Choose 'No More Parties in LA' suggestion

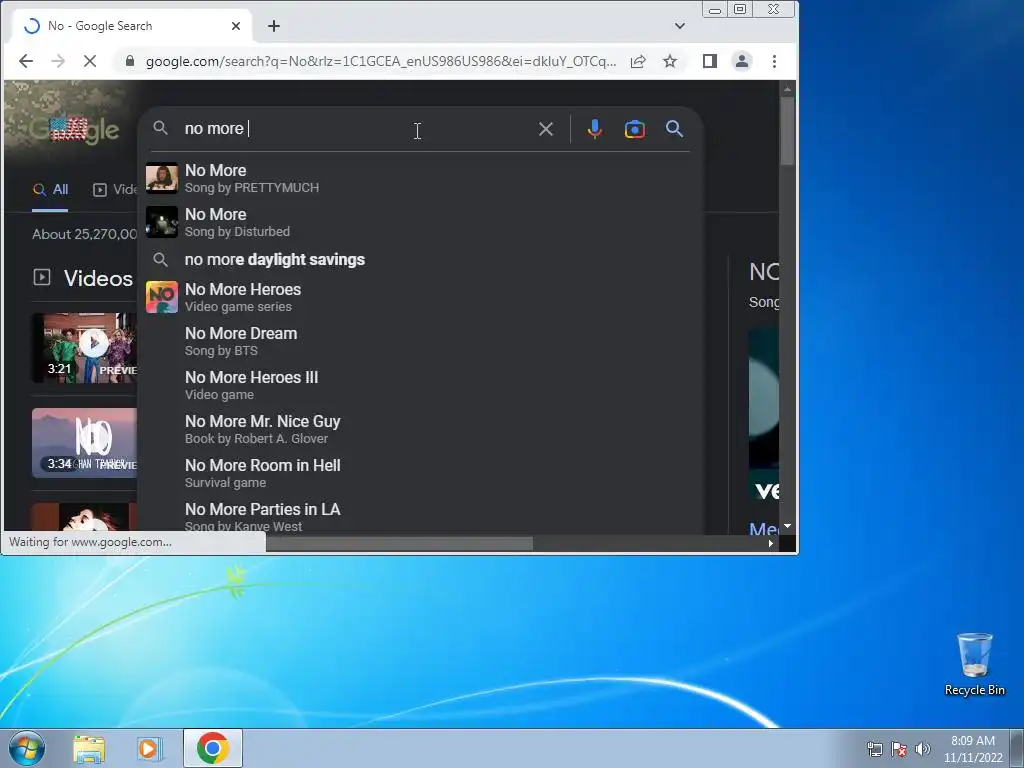click(x=418, y=517)
